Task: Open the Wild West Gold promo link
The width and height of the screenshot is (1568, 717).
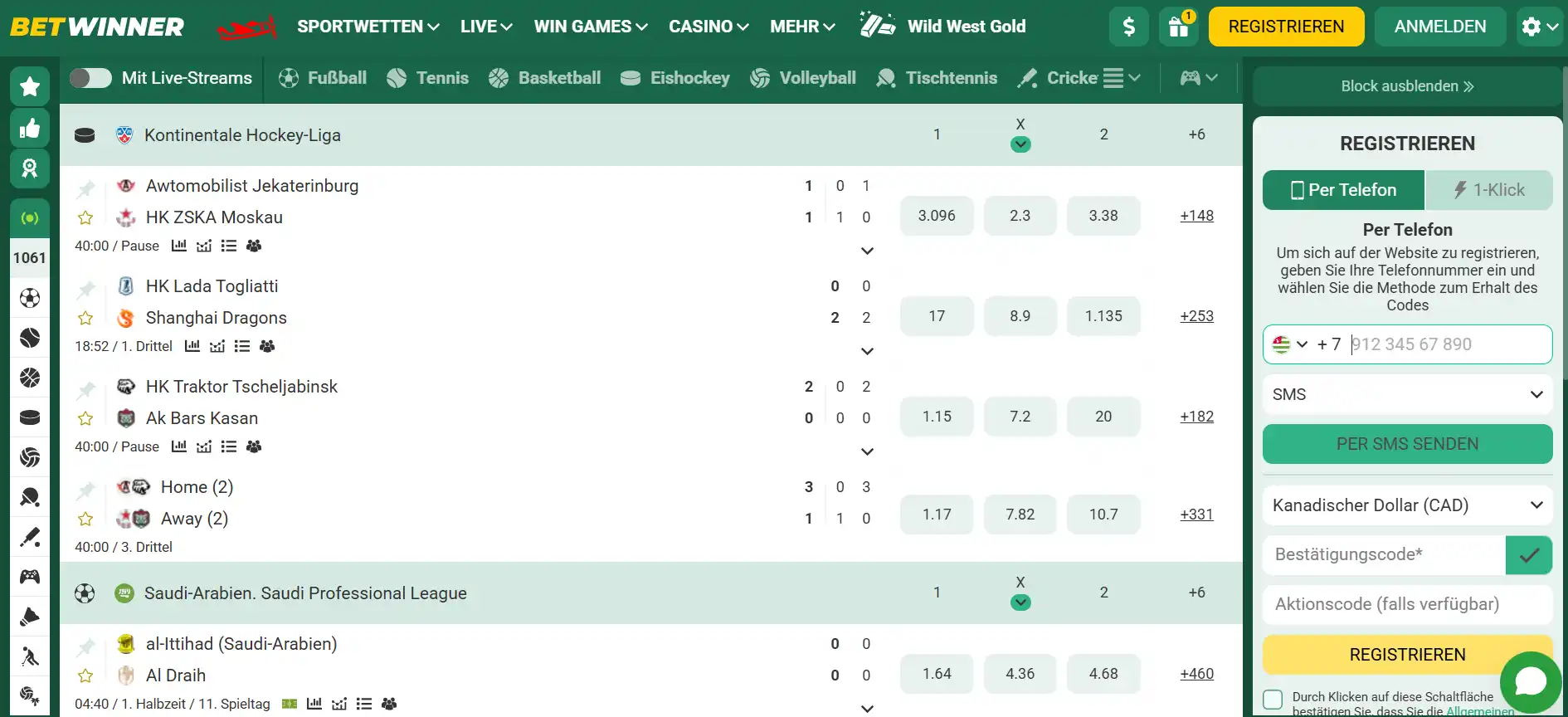Action: [943, 27]
